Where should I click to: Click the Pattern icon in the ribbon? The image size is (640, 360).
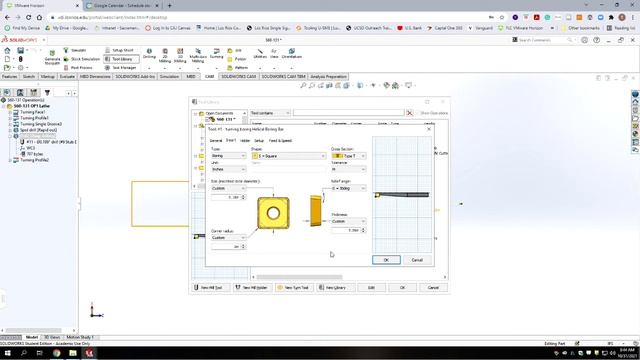[238, 68]
